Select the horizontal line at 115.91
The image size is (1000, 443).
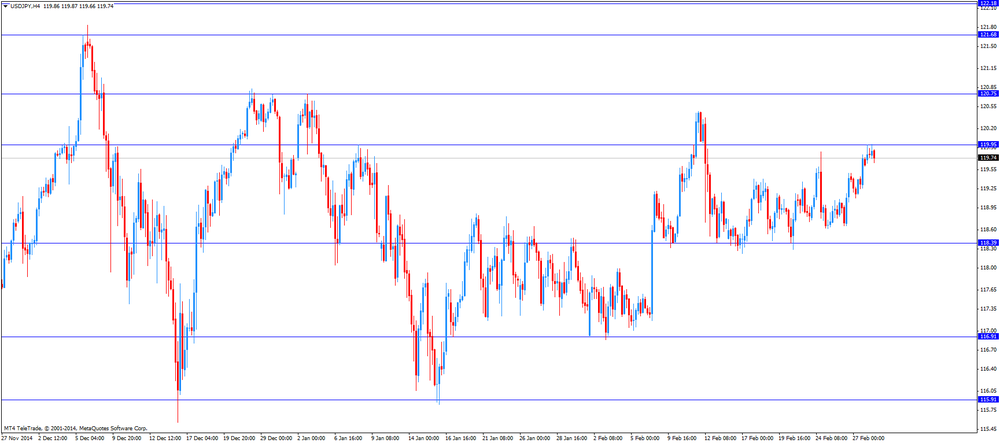point(489,399)
